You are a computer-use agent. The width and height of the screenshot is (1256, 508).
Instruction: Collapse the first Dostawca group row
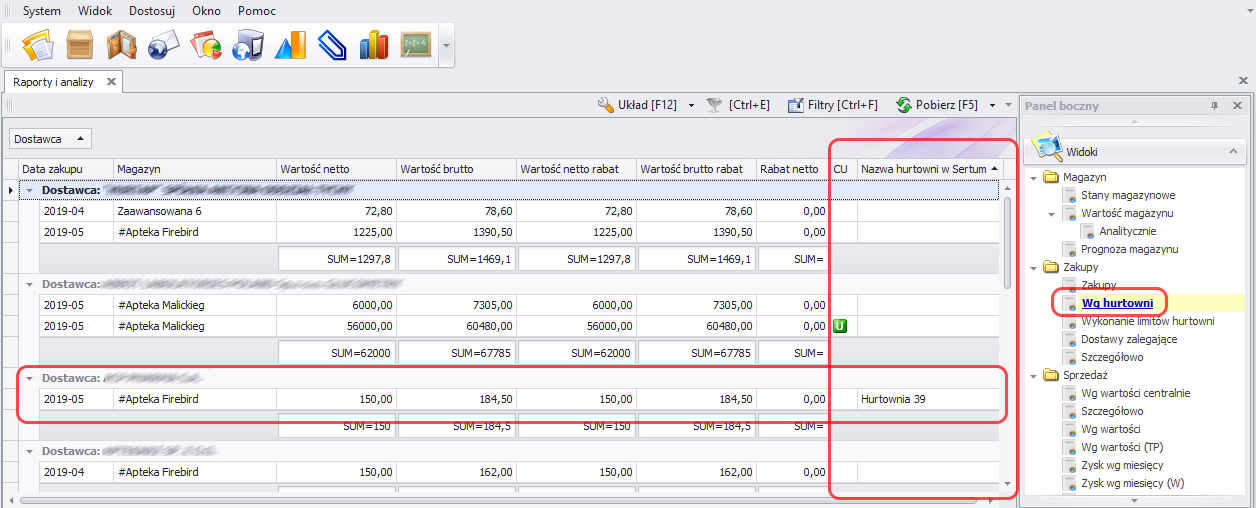[x=30, y=189]
